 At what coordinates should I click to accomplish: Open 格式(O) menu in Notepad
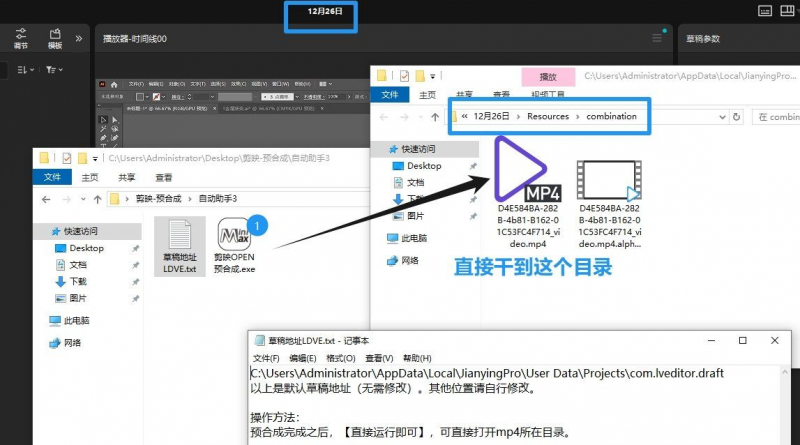tap(341, 358)
